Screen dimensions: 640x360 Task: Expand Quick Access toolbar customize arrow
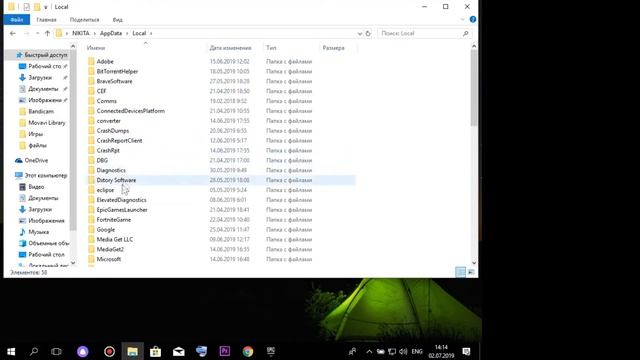point(46,7)
